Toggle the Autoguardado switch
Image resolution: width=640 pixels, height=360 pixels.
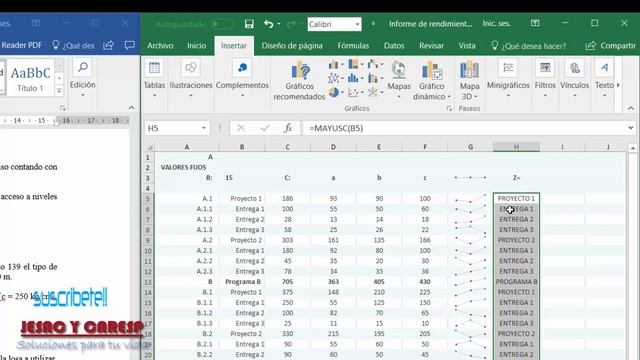click(222, 24)
